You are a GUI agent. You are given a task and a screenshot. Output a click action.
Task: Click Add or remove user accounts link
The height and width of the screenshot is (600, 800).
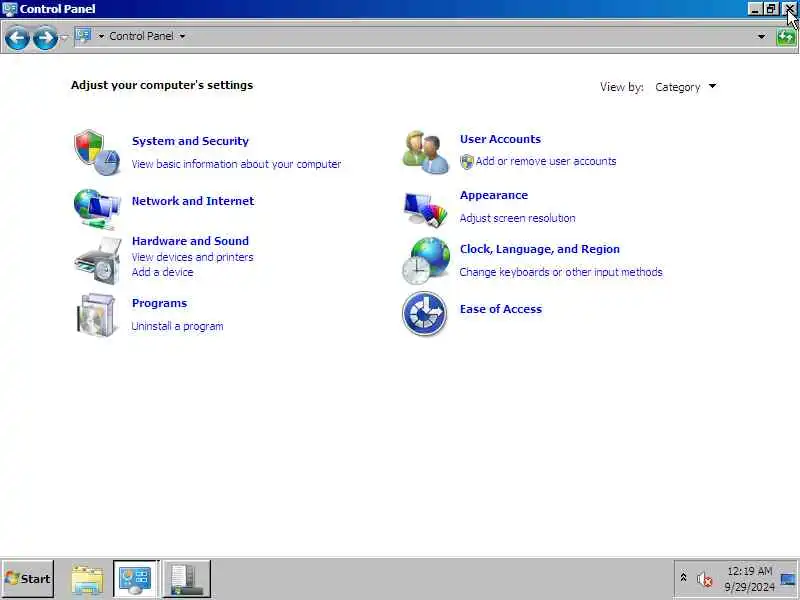tap(546, 161)
